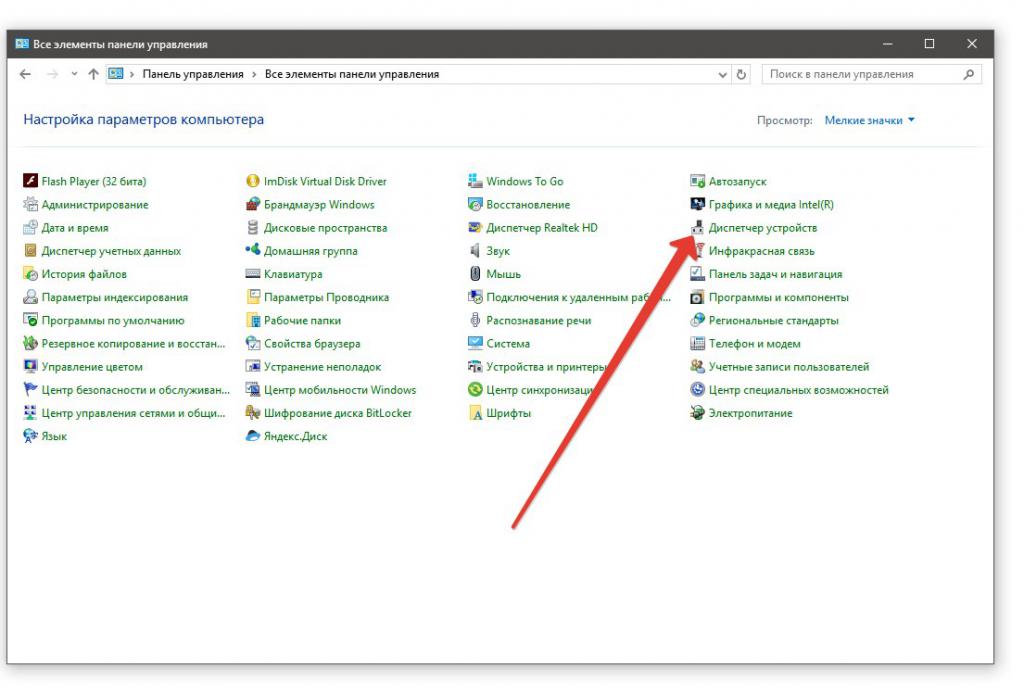
Task: Open the Шифрование диска BitLocker icon
Action: 253,413
